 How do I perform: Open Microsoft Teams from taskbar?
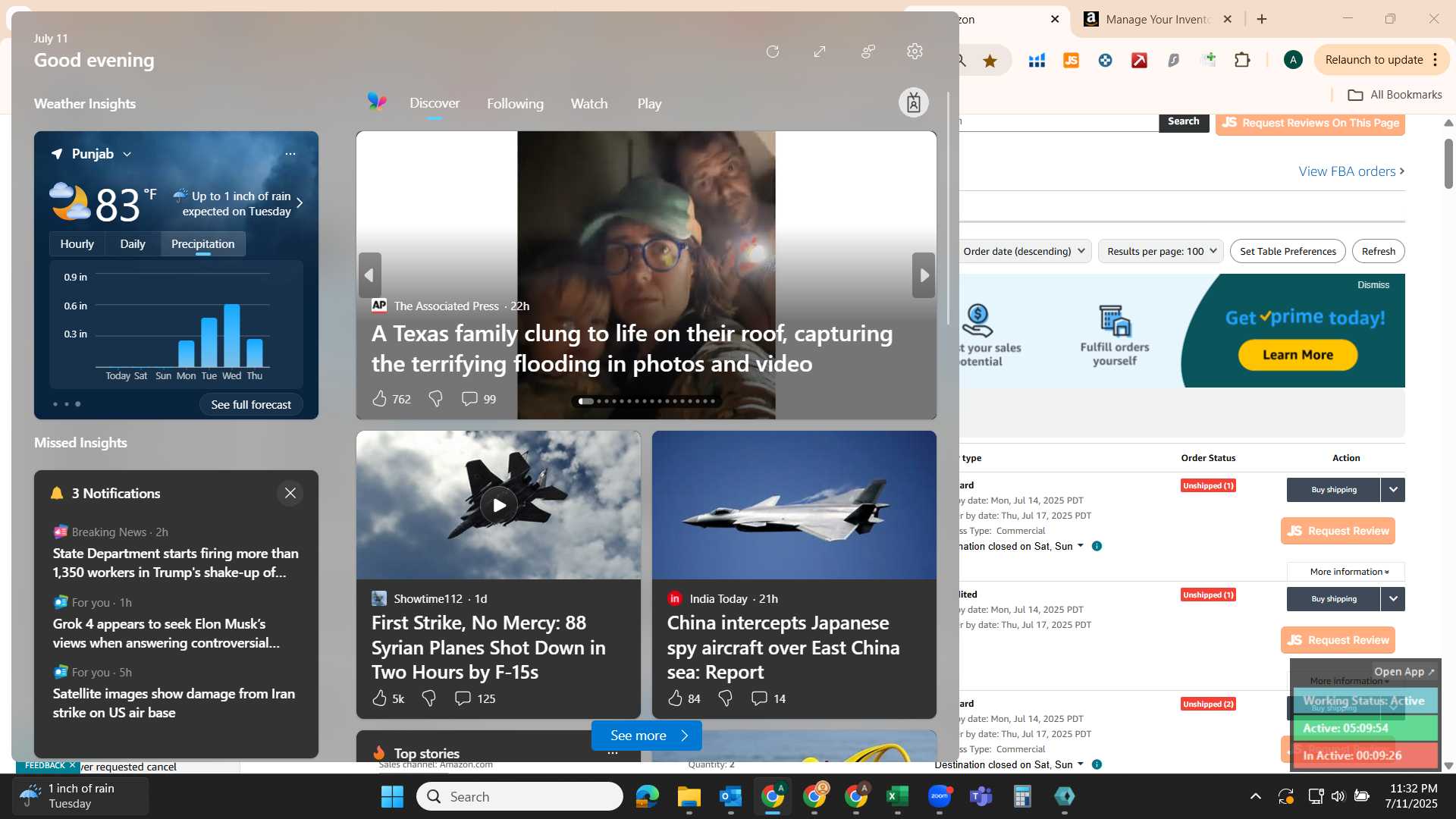(981, 796)
